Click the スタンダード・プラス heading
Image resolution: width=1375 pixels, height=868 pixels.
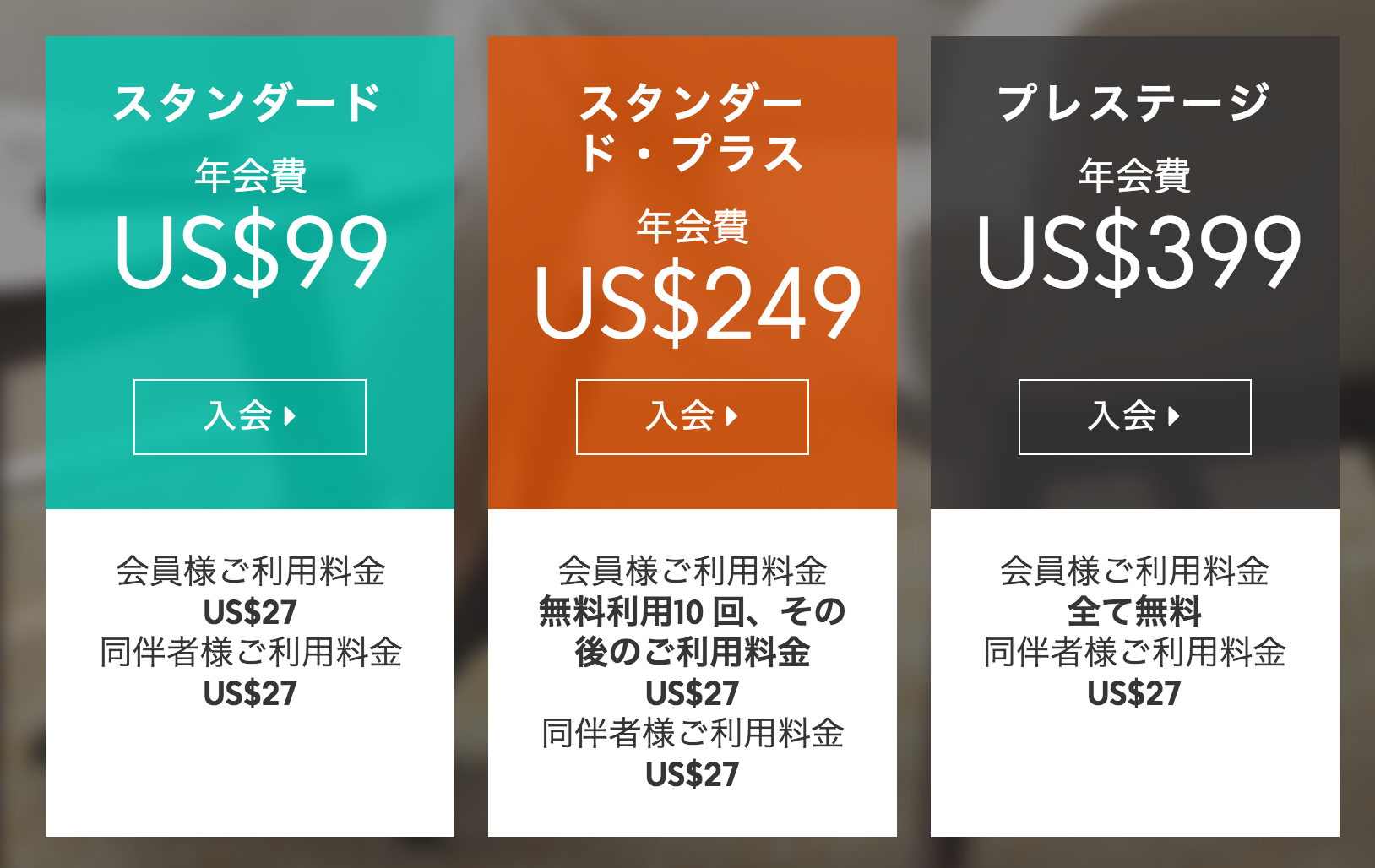(693, 128)
